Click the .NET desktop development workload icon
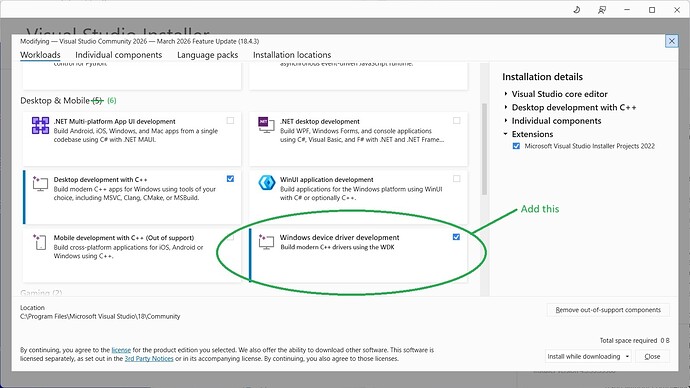 coord(266,125)
